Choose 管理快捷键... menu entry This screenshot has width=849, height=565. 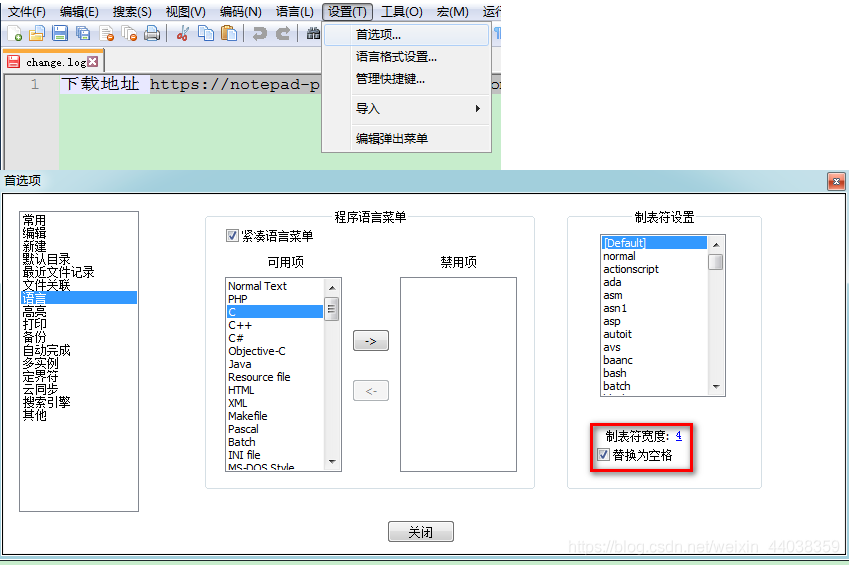tap(407, 79)
